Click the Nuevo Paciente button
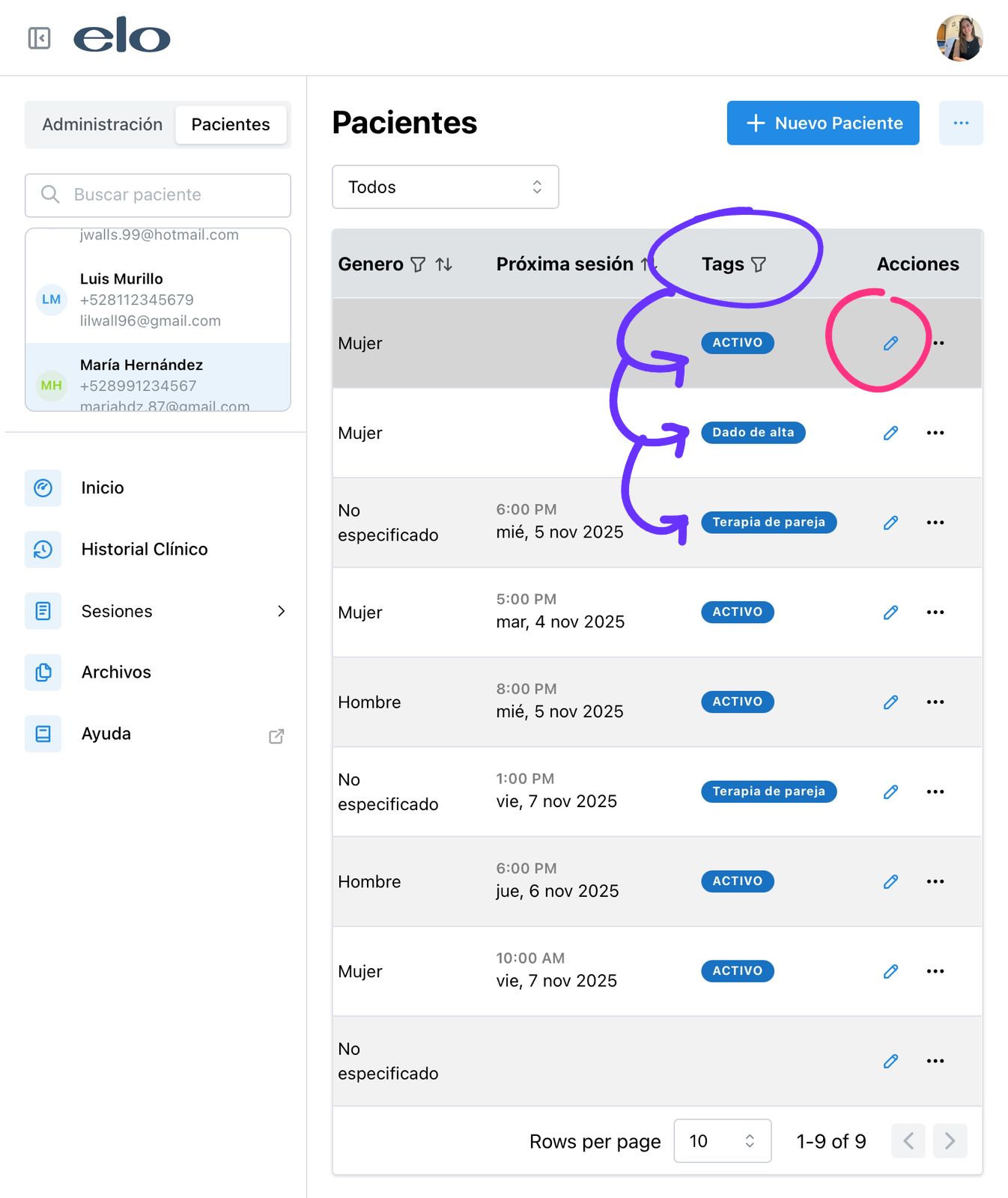The width and height of the screenshot is (1008, 1198). click(x=822, y=124)
